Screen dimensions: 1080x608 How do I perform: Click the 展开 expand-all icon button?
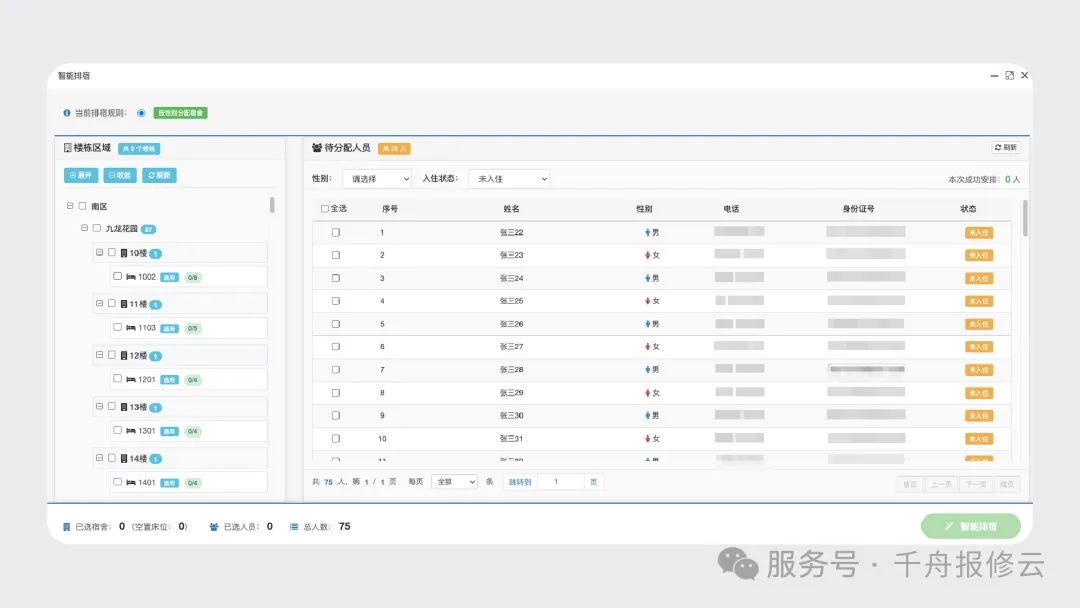[x=80, y=174]
